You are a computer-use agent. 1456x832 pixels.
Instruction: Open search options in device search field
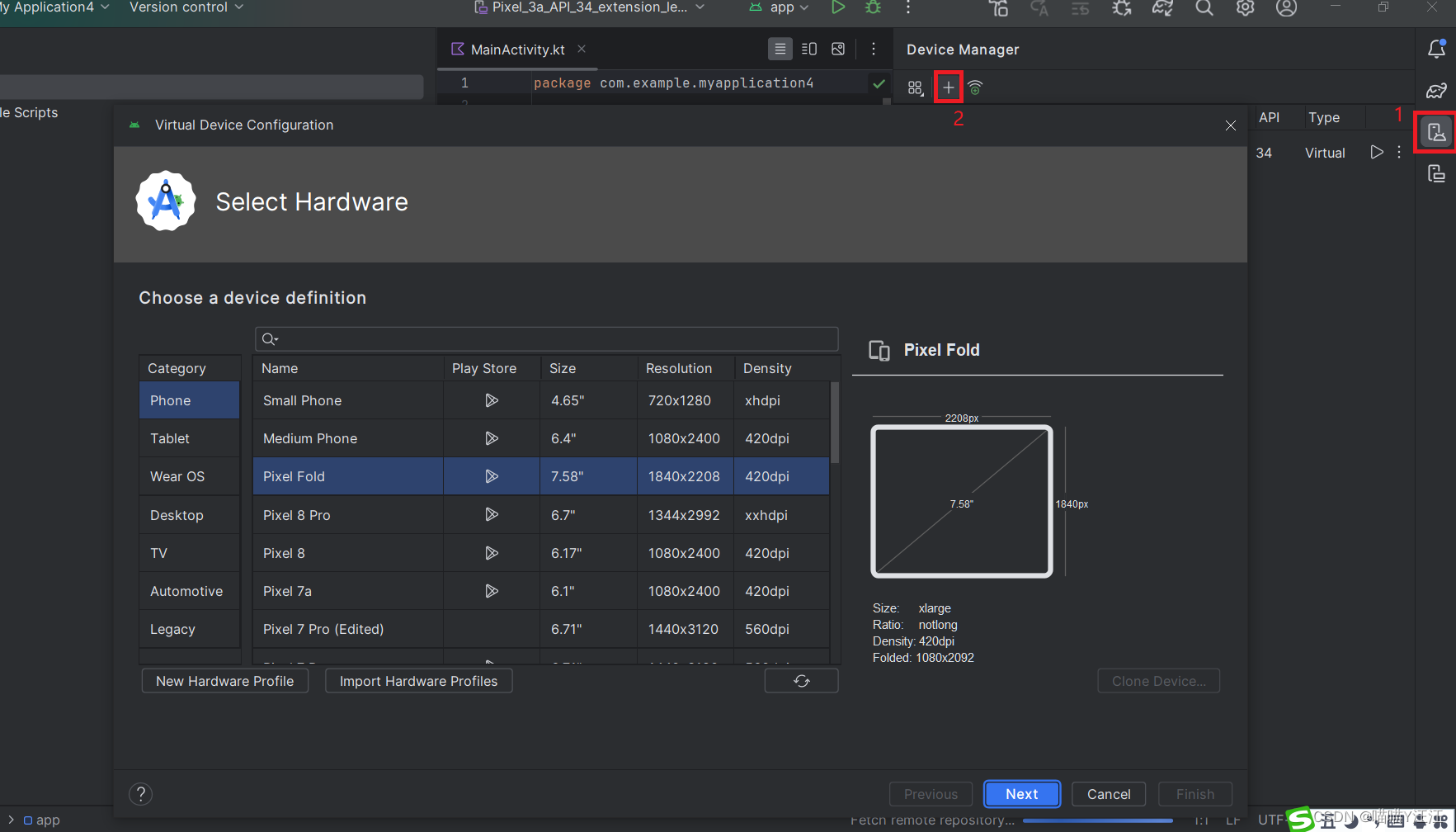270,339
